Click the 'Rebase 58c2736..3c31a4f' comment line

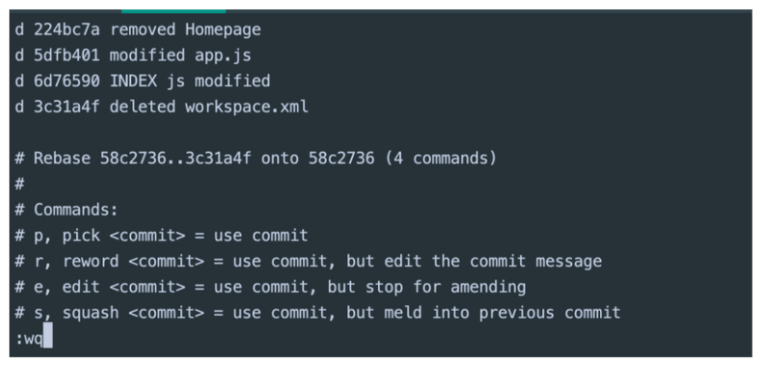[255, 158]
